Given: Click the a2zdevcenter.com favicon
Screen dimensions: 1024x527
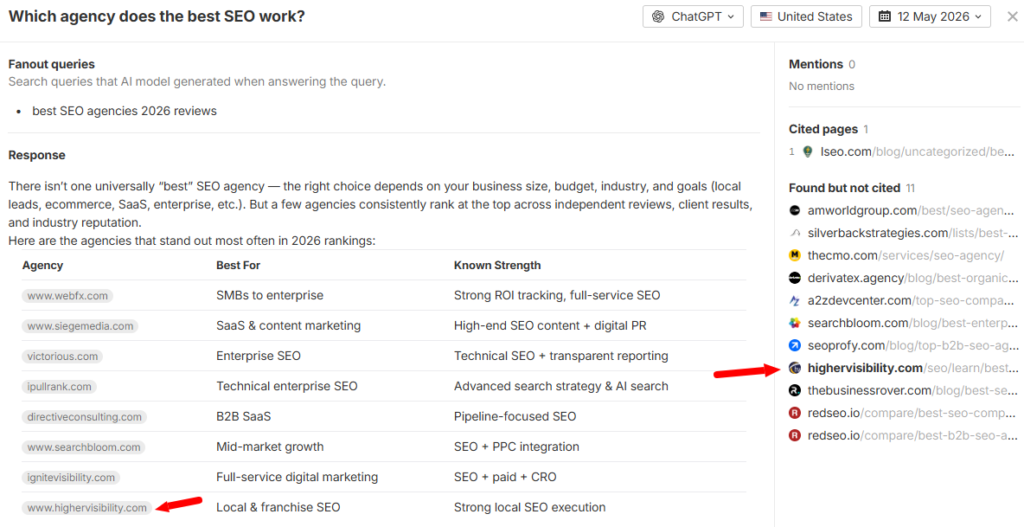Looking at the screenshot, I should 795,300.
